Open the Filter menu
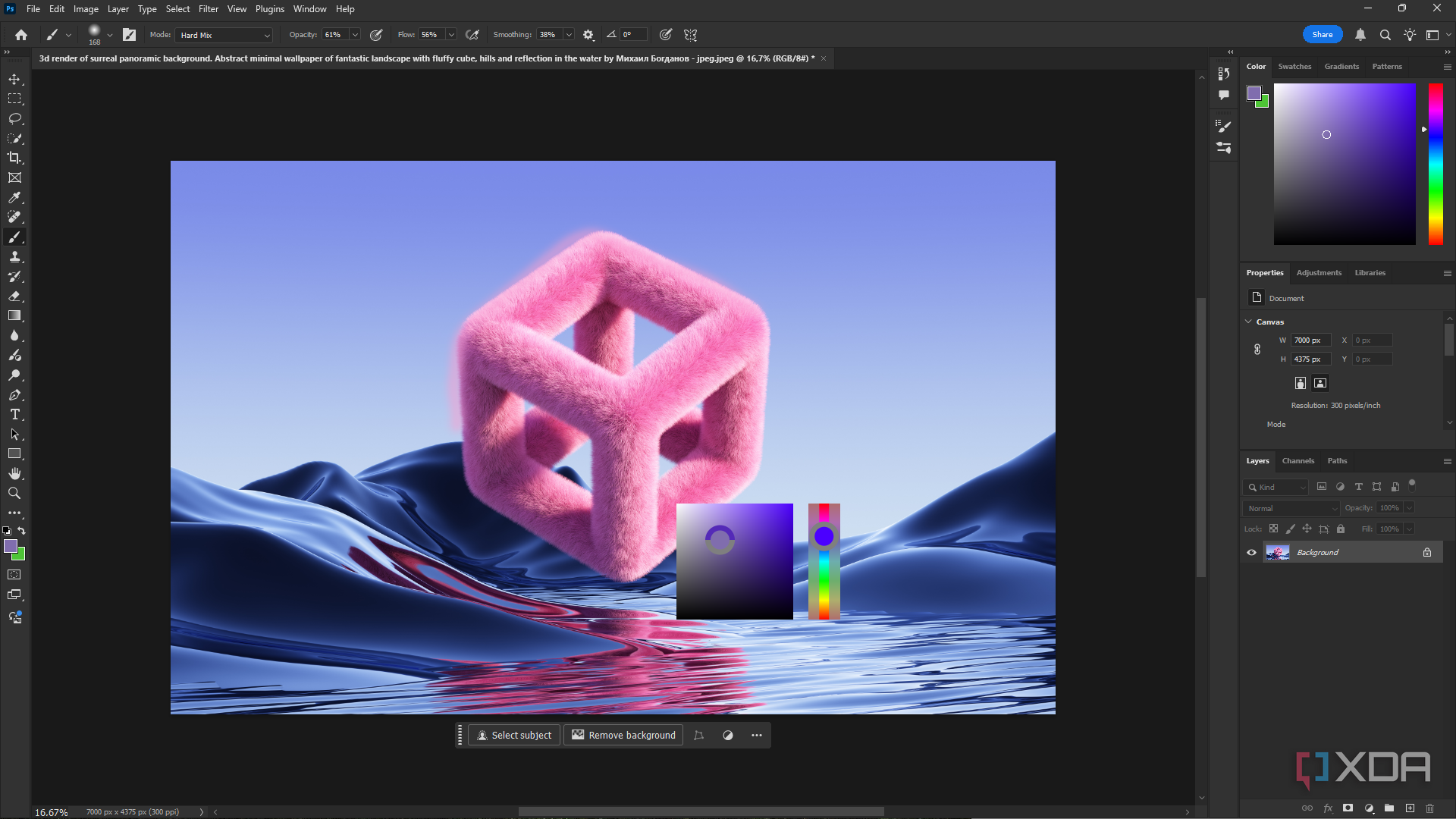 coord(209,9)
